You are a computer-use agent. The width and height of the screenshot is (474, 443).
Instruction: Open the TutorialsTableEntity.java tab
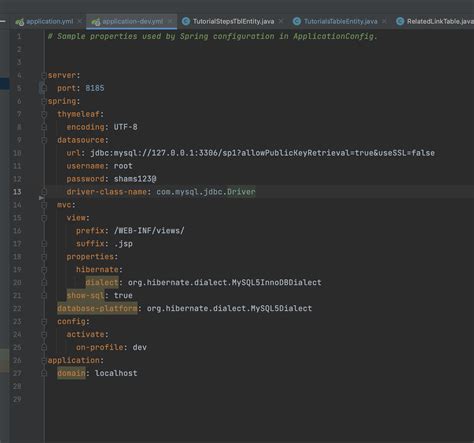click(x=340, y=21)
